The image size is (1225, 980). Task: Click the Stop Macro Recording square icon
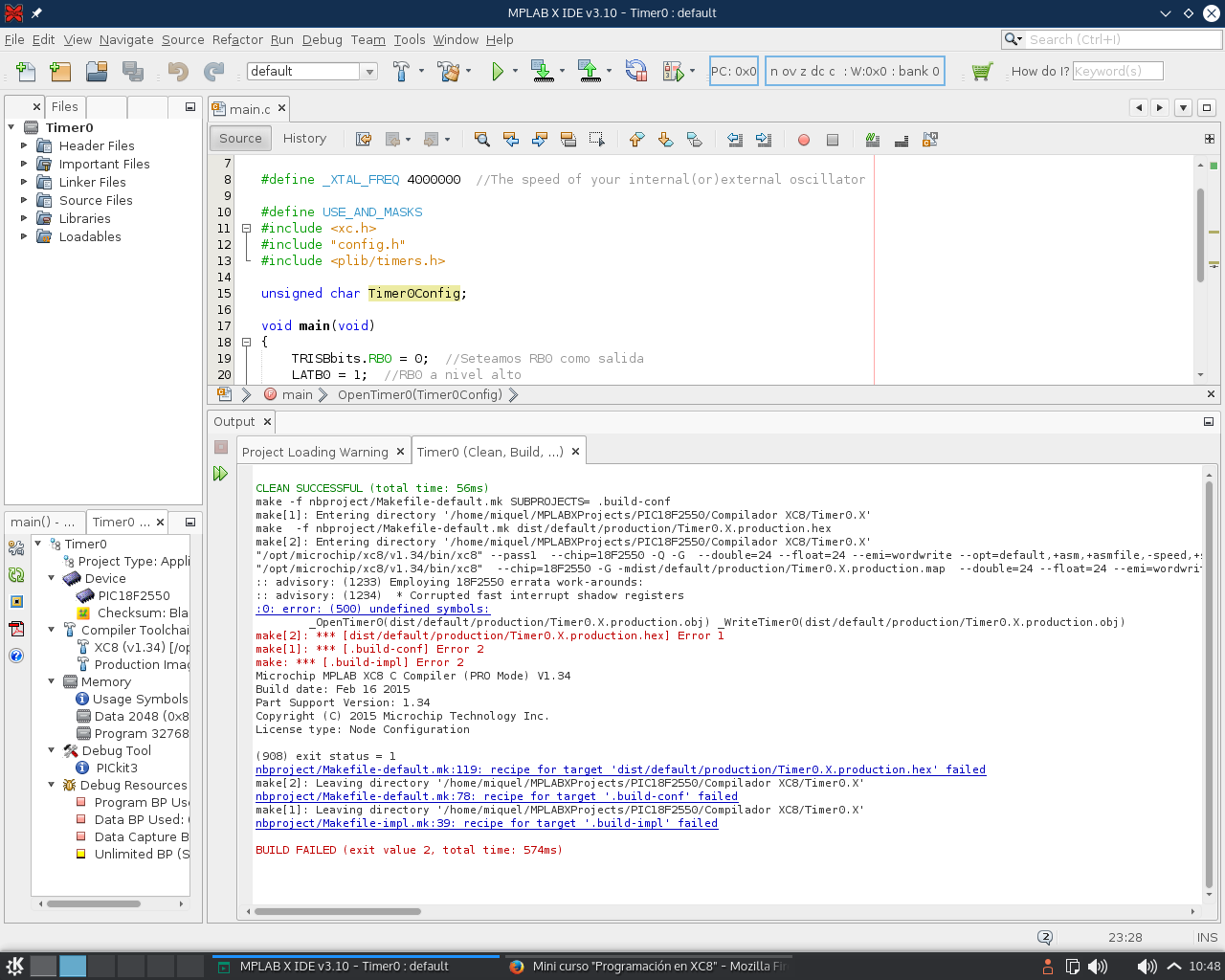click(x=833, y=140)
